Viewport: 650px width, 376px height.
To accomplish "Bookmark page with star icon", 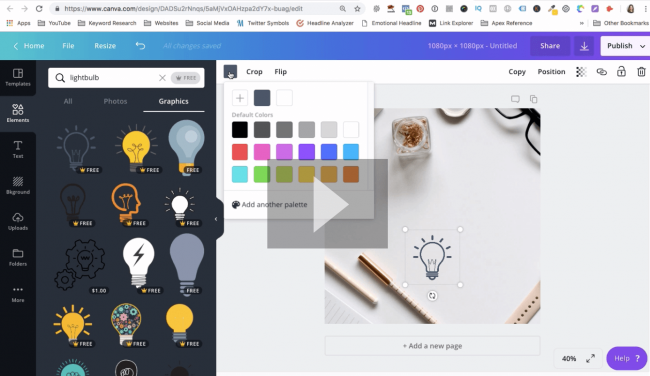I will click(357, 8).
